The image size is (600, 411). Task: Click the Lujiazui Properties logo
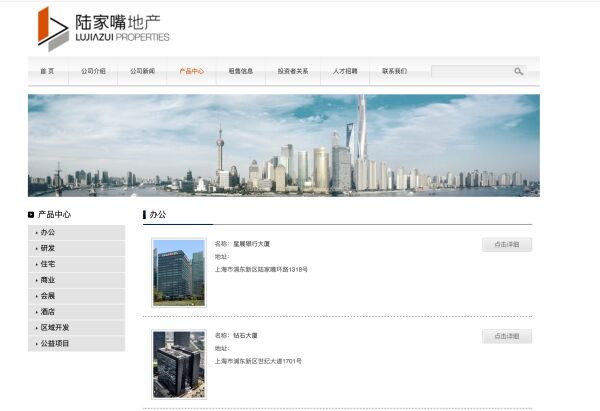104,28
